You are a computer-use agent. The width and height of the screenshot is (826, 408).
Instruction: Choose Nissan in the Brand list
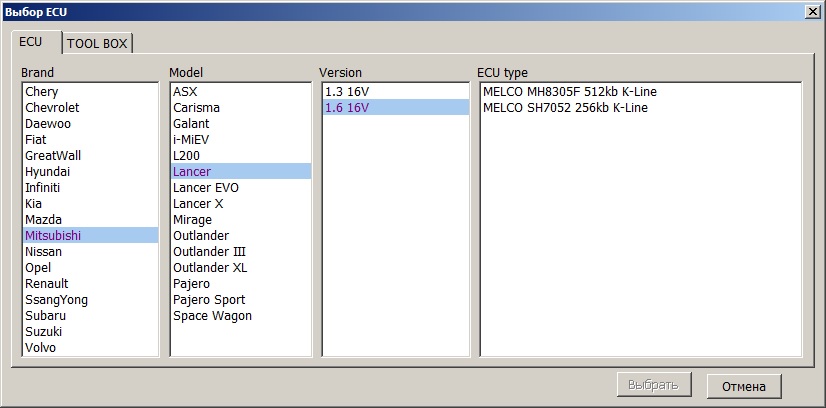[x=90, y=252]
